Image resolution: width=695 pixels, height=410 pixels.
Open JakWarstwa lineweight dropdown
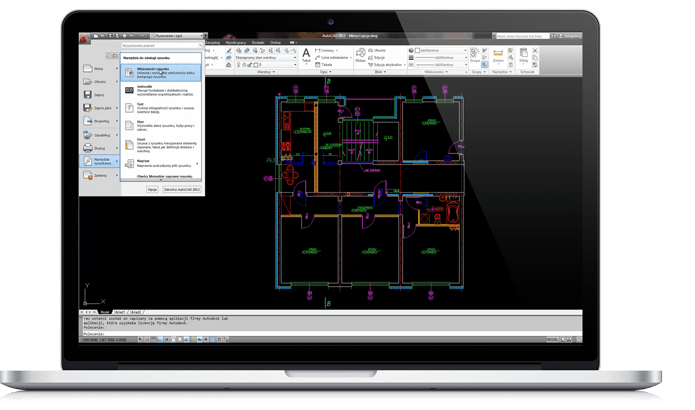[441, 58]
